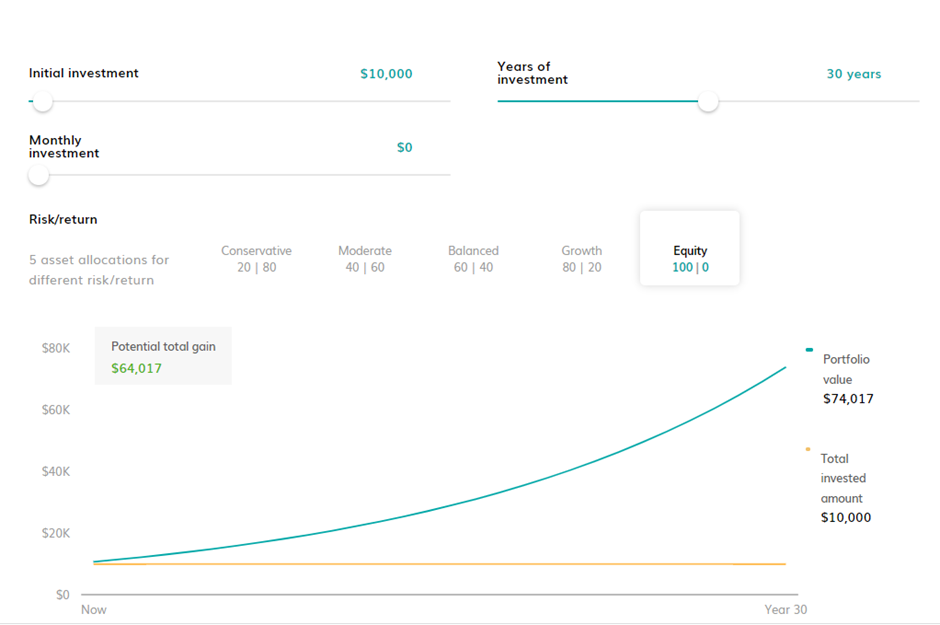The image size is (940, 625).
Task: Choose the Growth 80 | 20 option
Action: (582, 259)
